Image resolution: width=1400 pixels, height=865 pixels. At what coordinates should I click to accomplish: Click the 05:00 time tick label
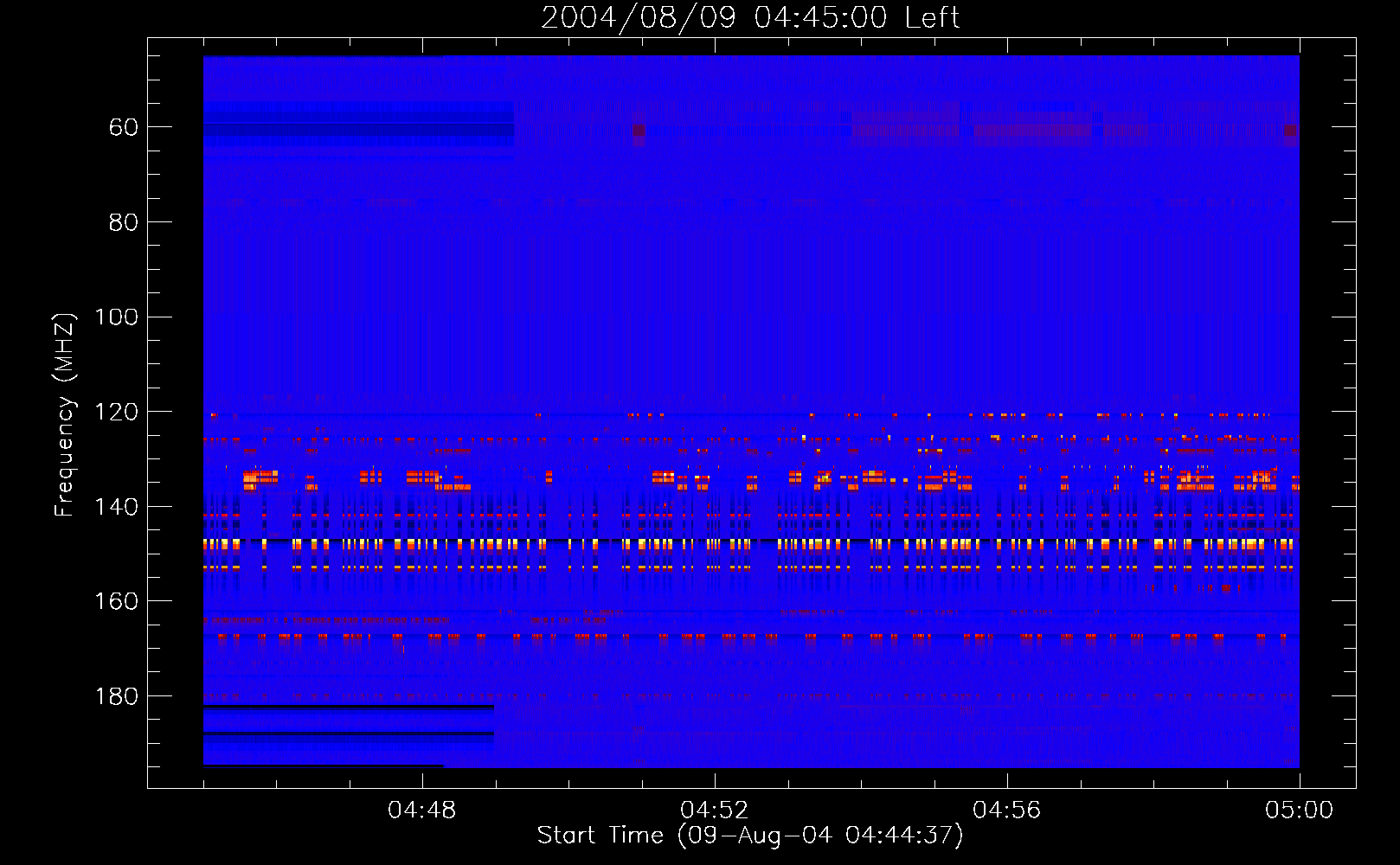[1299, 811]
